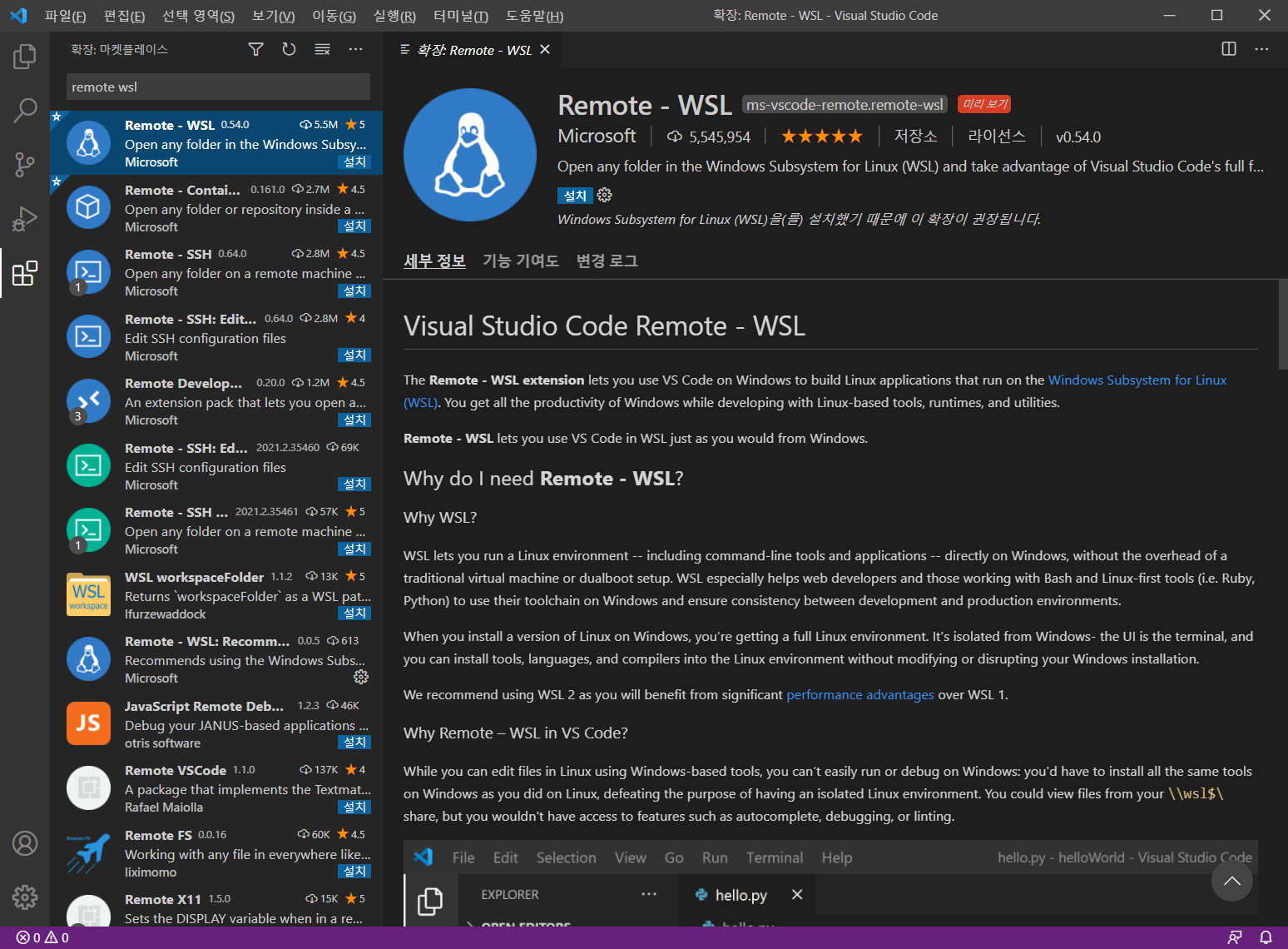Open extensions sidebar more actions menu
This screenshot has width=1288, height=949.
(355, 49)
